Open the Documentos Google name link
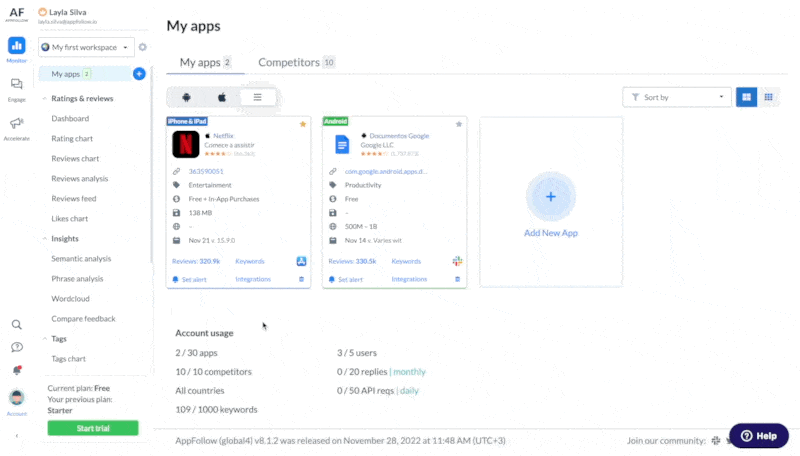This screenshot has height=456, width=800. (399, 136)
